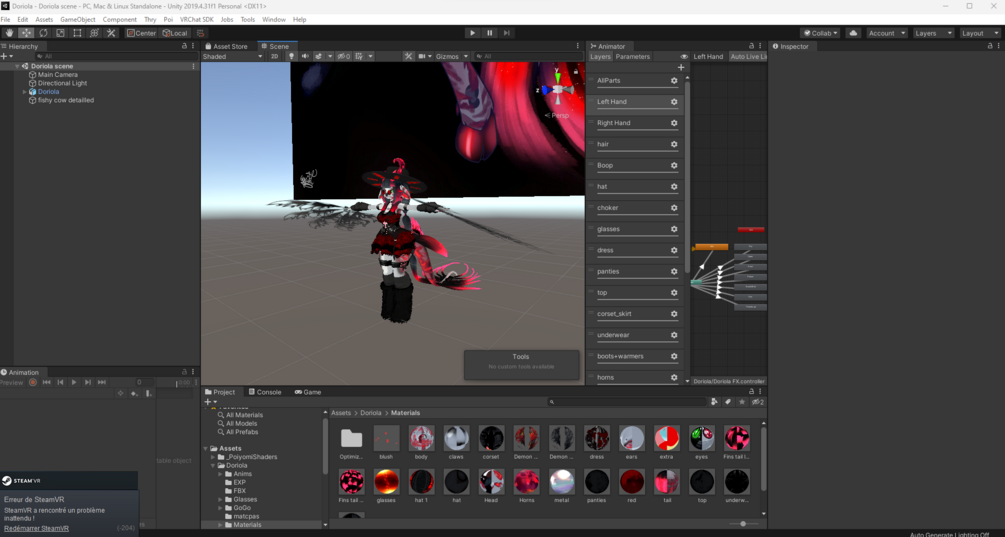Open the glasses layer settings gear
Viewport: 1005px width, 537px height.
[x=674, y=229]
